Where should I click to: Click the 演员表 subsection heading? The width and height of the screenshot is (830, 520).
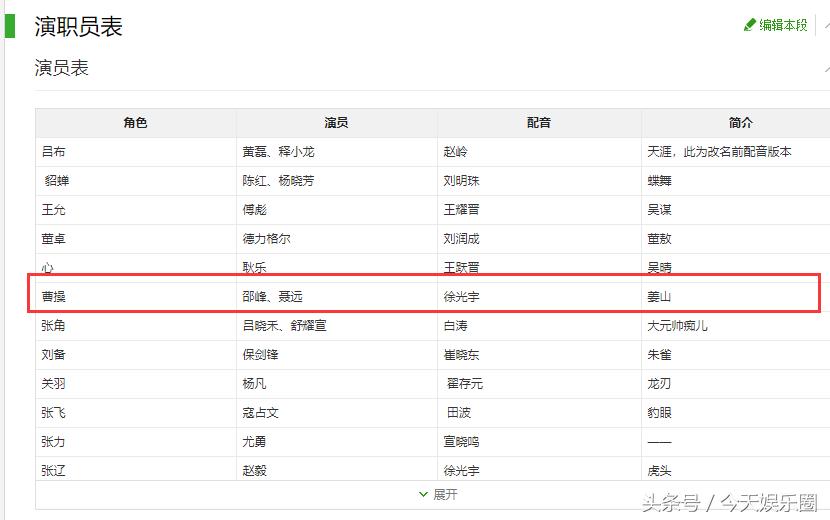[61, 68]
